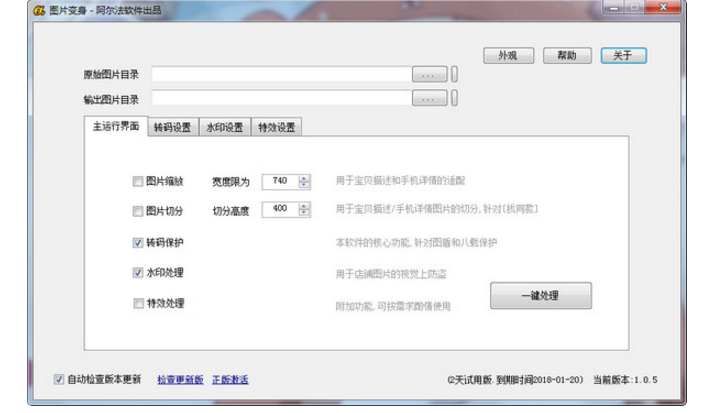Click the 当前版本:1.0.5 status text

click(x=625, y=380)
